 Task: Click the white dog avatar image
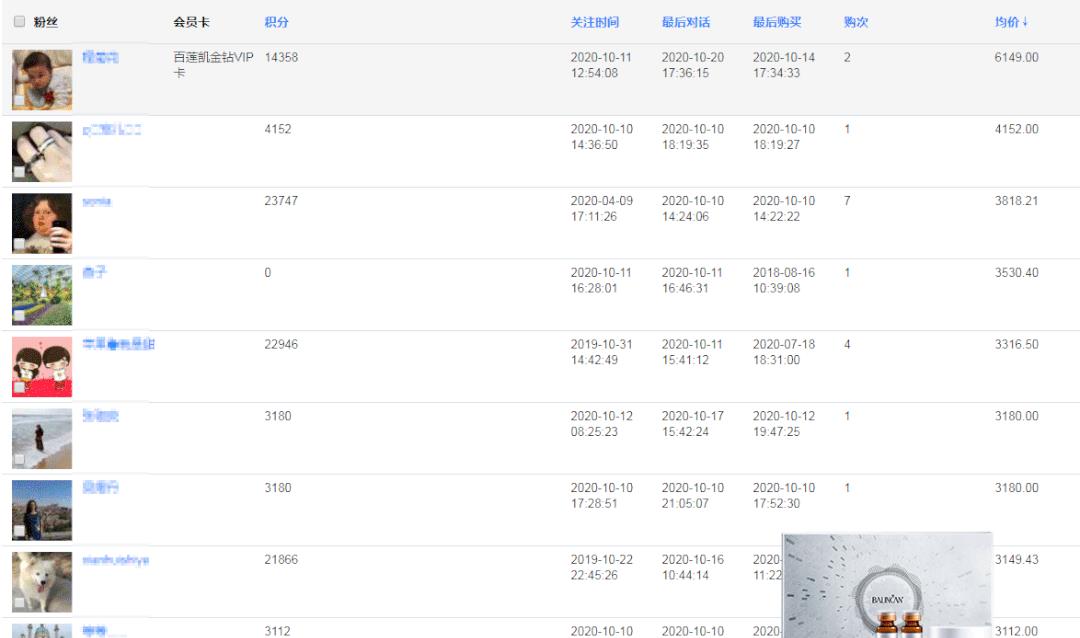click(x=42, y=580)
